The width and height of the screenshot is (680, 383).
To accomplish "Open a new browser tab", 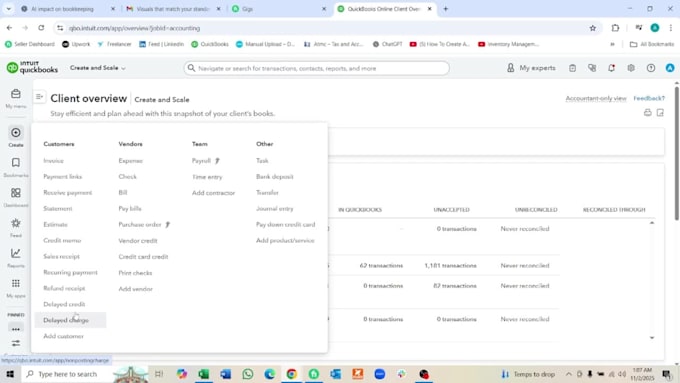I will click(x=445, y=9).
